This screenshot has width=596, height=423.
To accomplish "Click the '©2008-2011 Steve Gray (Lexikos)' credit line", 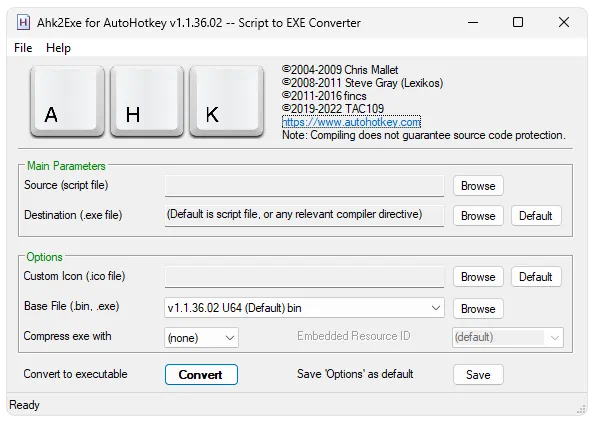I will [x=363, y=83].
